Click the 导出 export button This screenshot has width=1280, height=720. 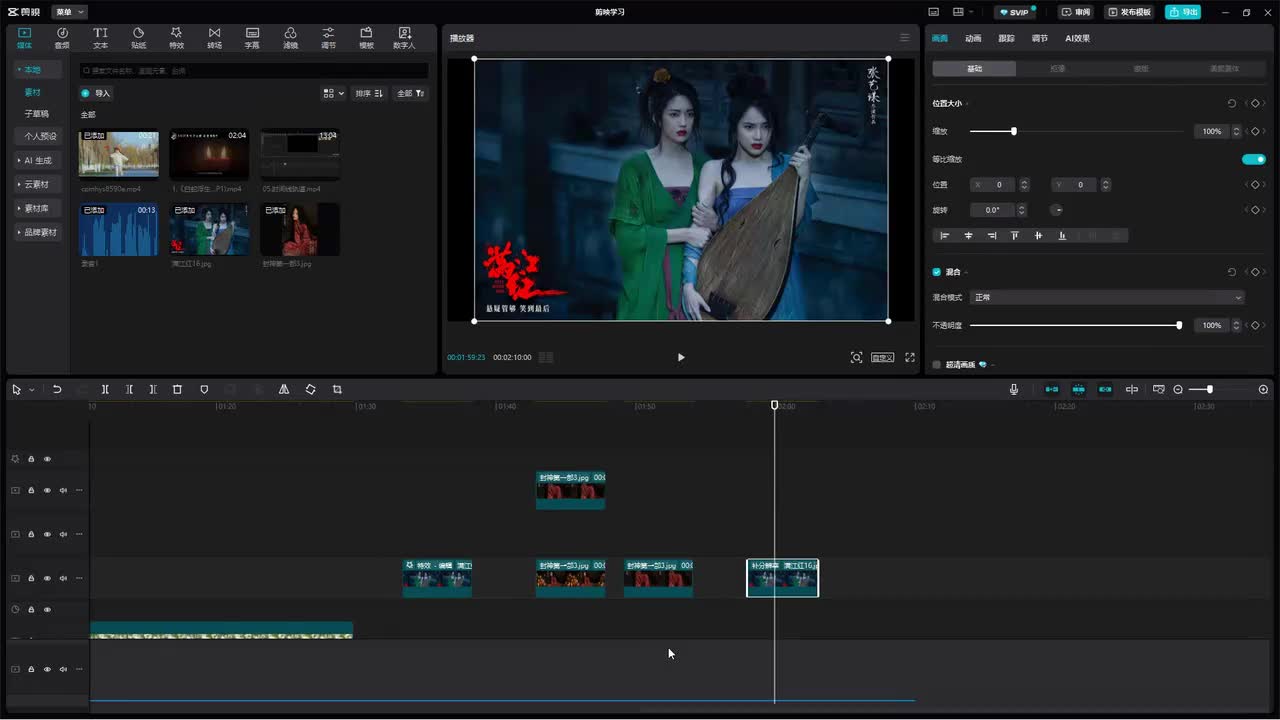click(x=1183, y=12)
